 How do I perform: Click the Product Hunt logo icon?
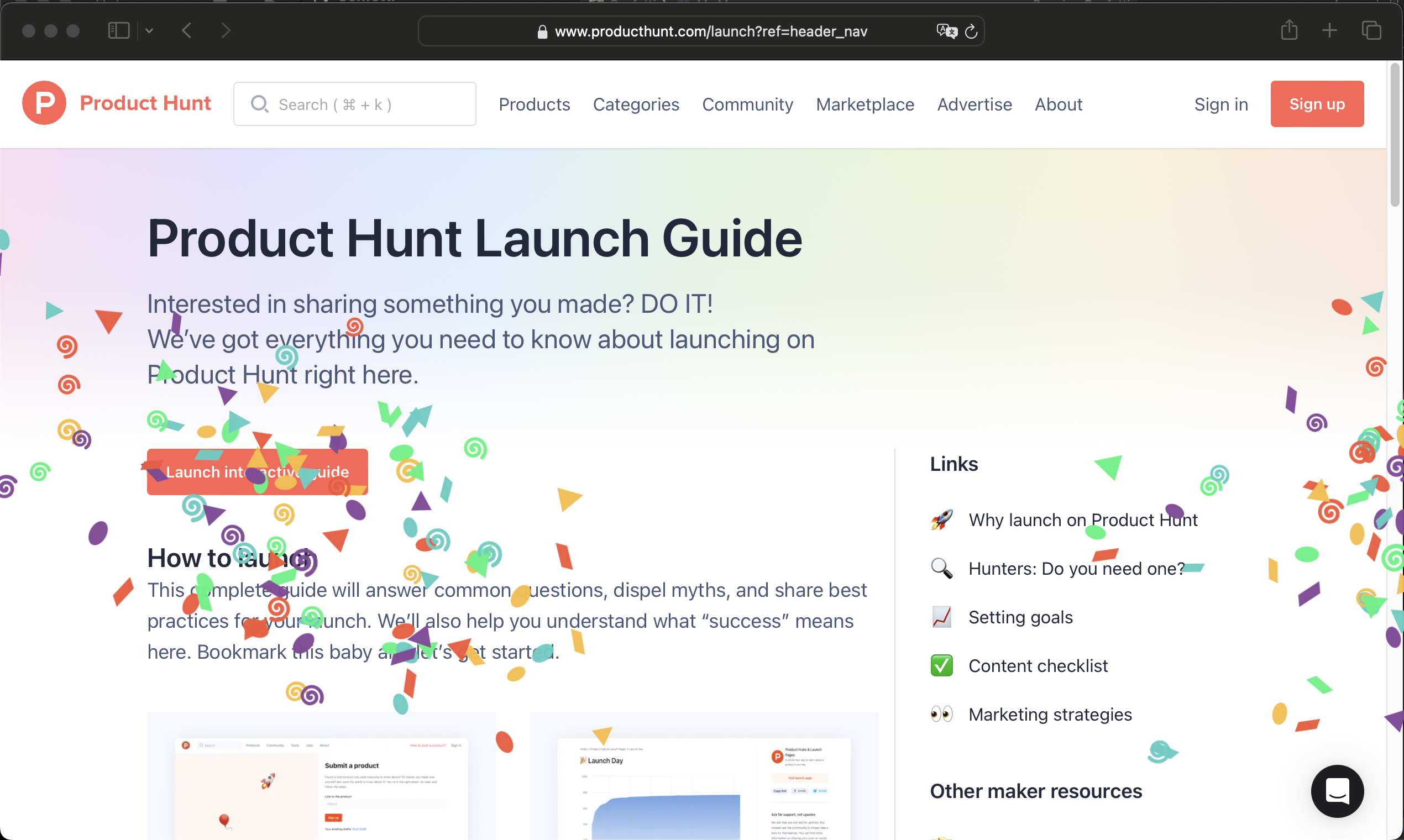(x=44, y=103)
